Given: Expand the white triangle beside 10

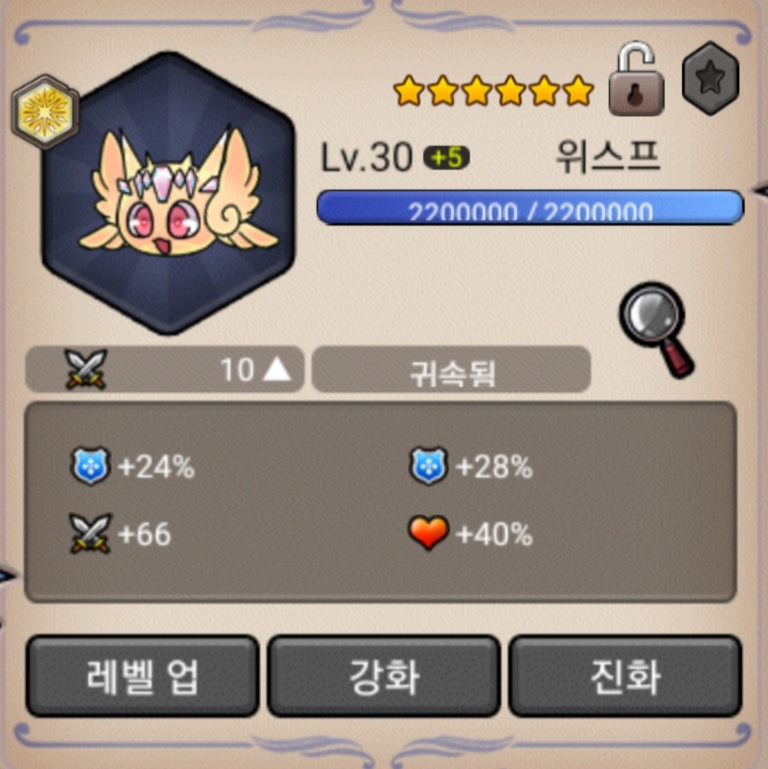Looking at the screenshot, I should (277, 369).
